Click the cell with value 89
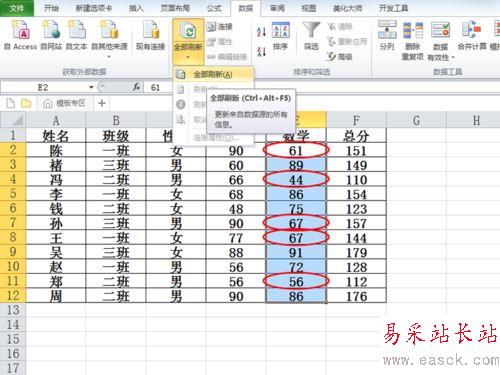Viewport: 500px width, 375px height. coord(296,165)
